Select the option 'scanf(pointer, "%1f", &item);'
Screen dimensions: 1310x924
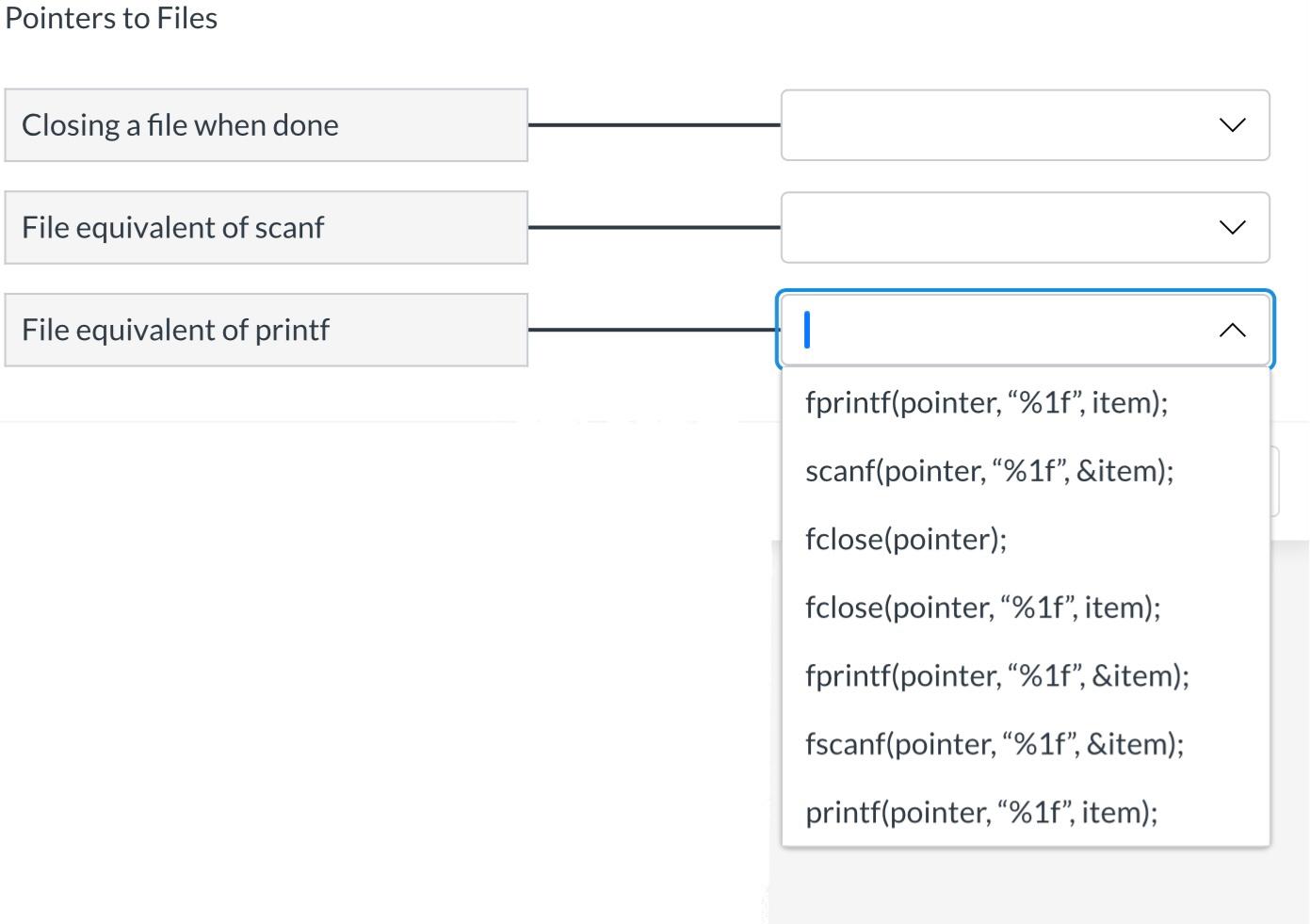click(x=990, y=471)
